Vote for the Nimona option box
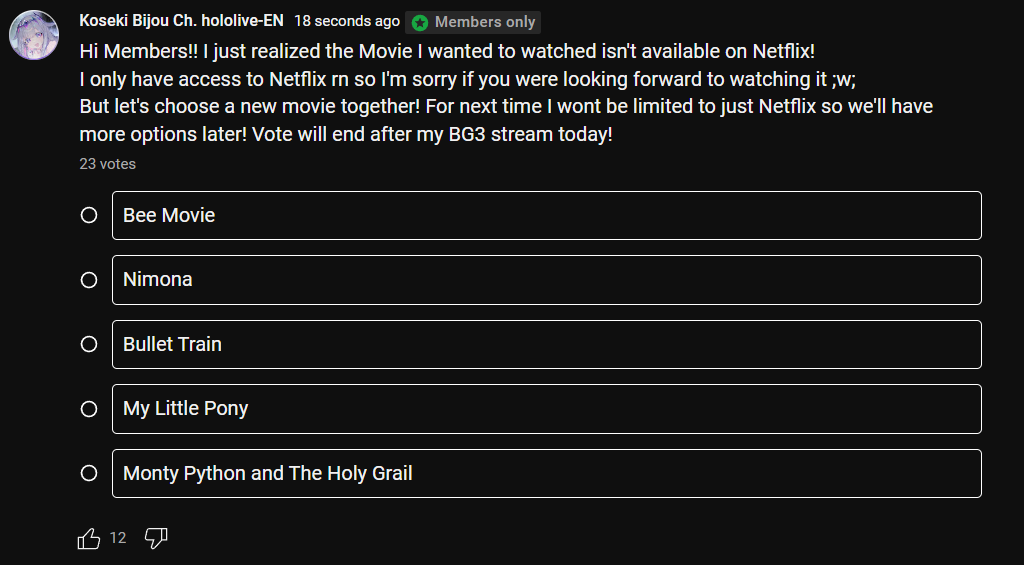Viewport: 1024px width, 565px height. click(x=547, y=280)
